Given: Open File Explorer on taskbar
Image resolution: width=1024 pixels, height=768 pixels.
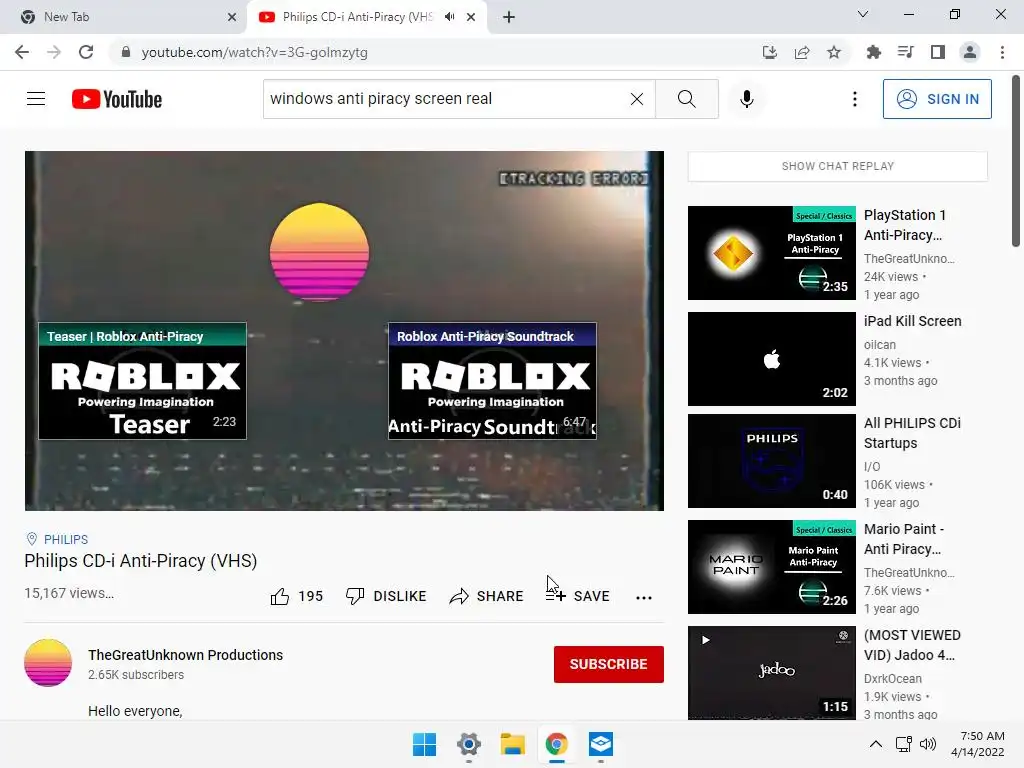Looking at the screenshot, I should point(513,744).
